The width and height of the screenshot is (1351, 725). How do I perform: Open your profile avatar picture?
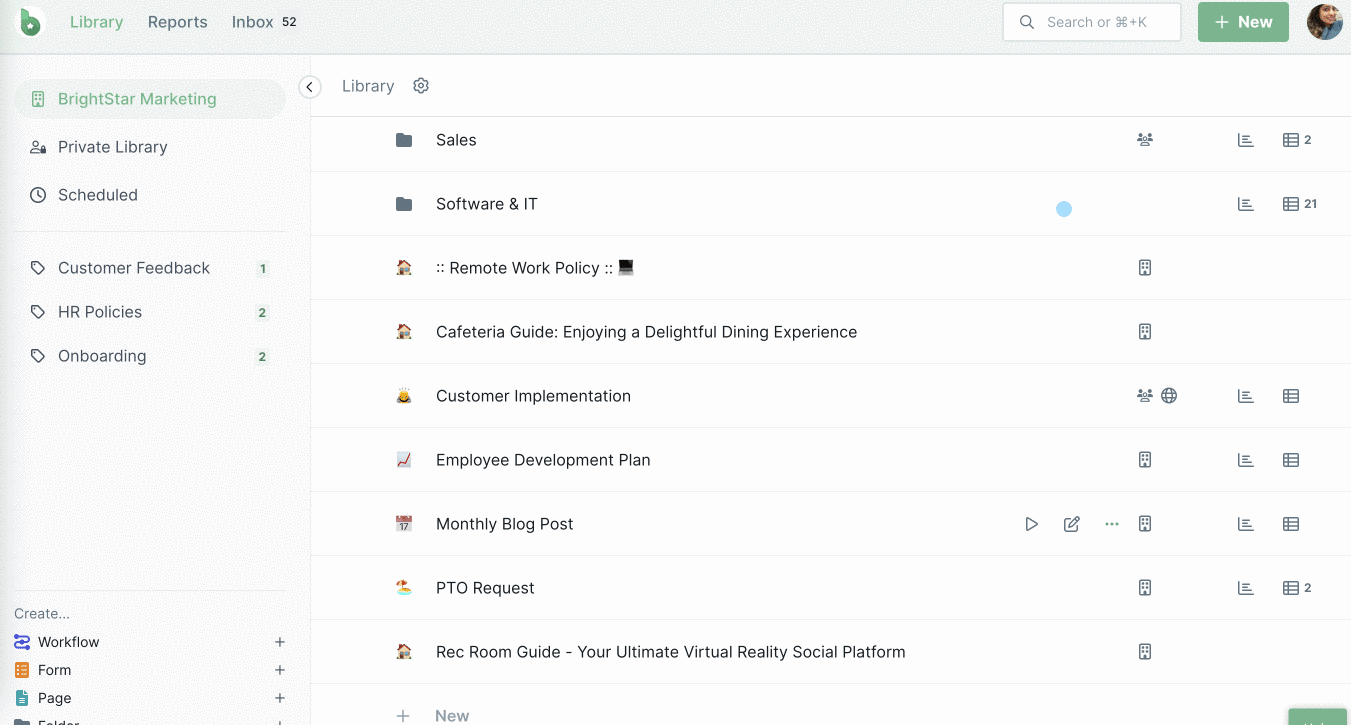click(1324, 21)
